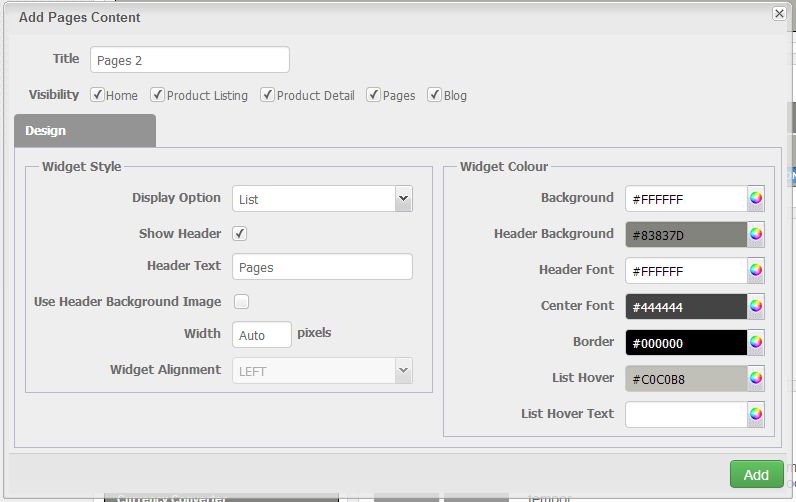Open color picker icon for Header Font
This screenshot has height=502, width=796.
(756, 270)
